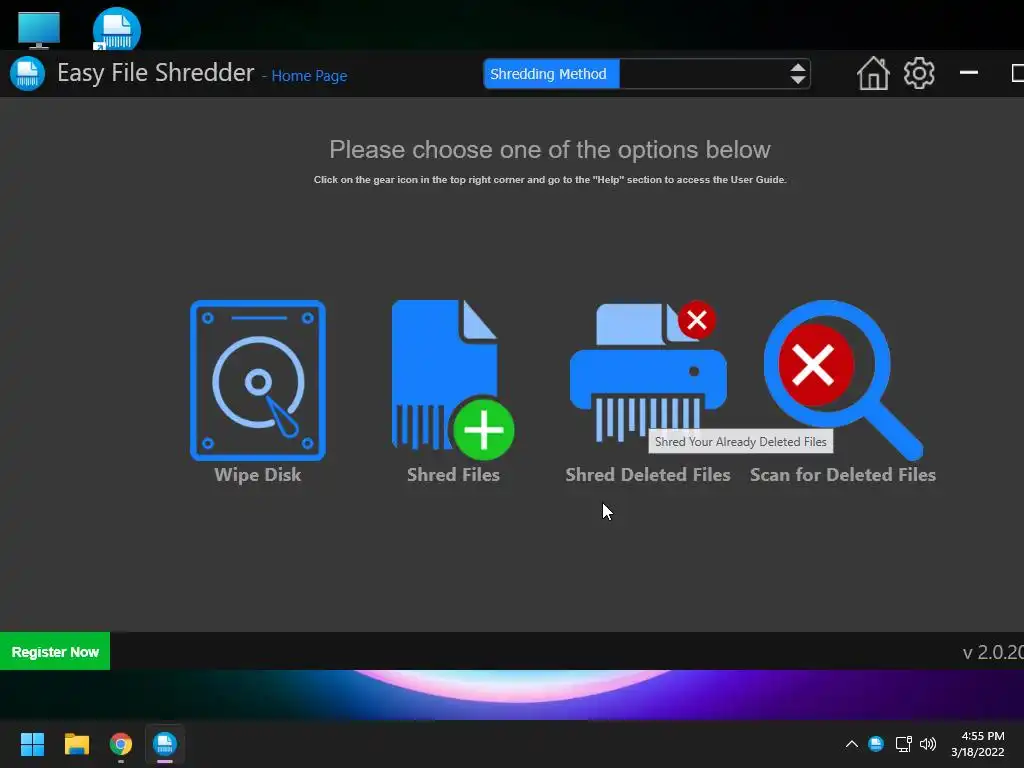Click the Shred Files text label
Viewport: 1024px width, 768px height.
(x=453, y=475)
